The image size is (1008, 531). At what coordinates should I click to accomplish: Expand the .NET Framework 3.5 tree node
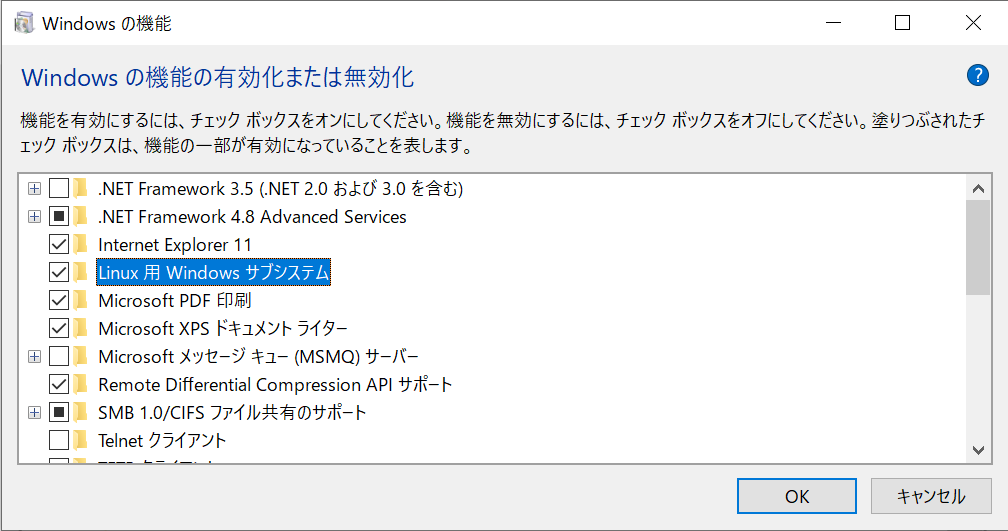[34, 188]
